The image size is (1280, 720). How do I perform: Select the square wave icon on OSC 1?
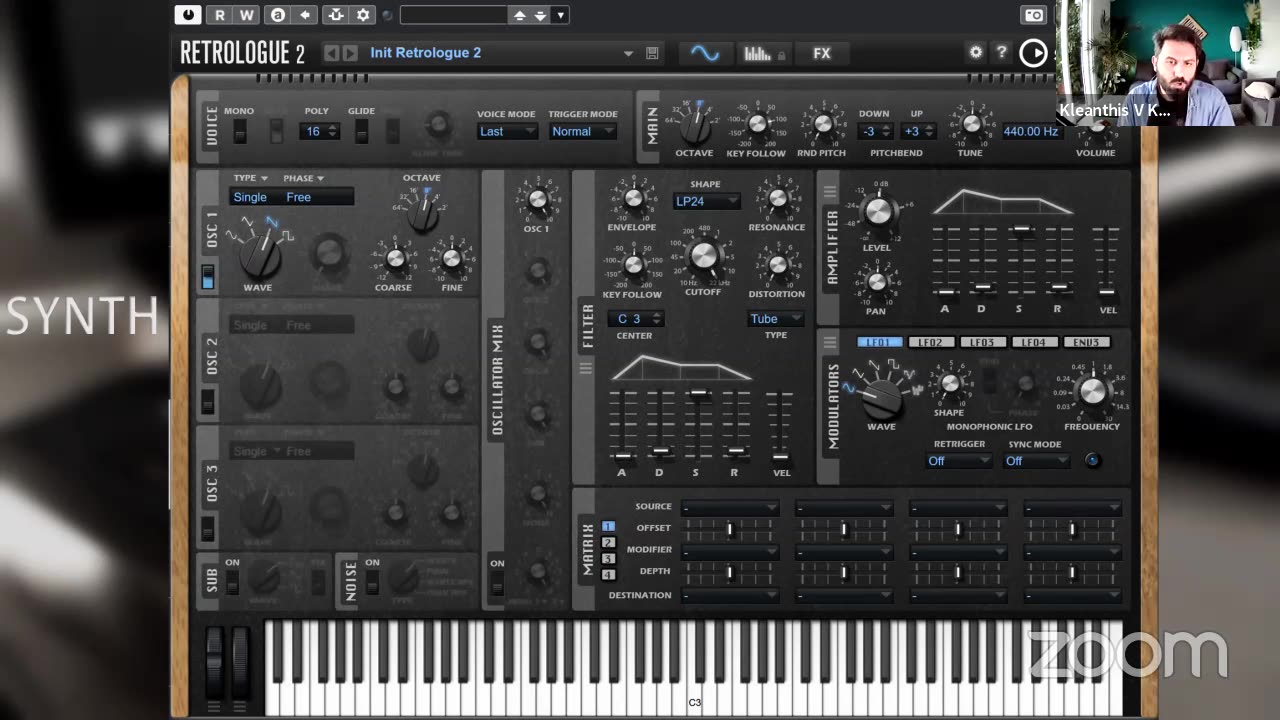[x=287, y=236]
